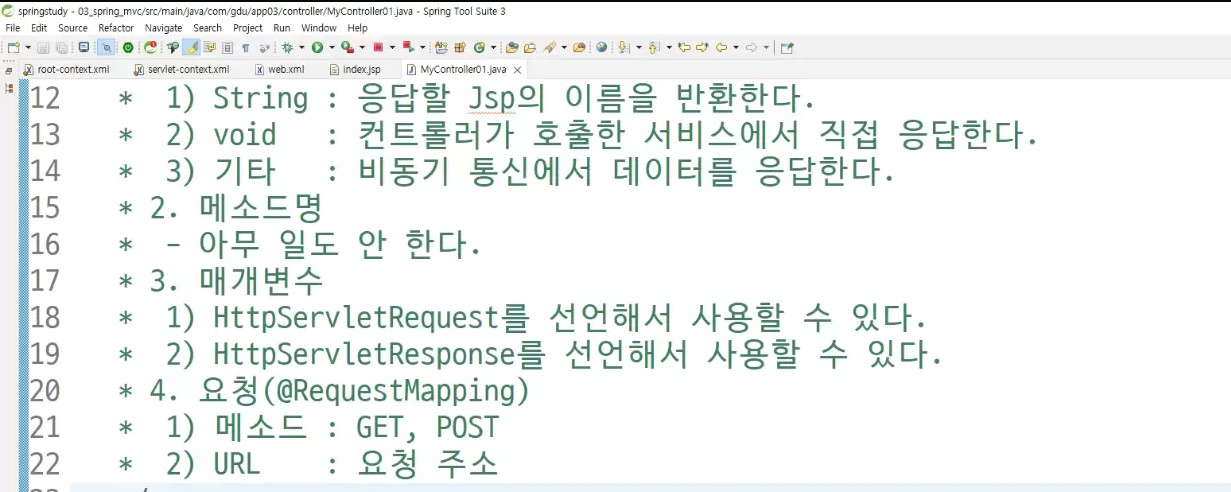This screenshot has width=1231, height=492.
Task: Open the web browser globe icon
Action: coord(601,47)
